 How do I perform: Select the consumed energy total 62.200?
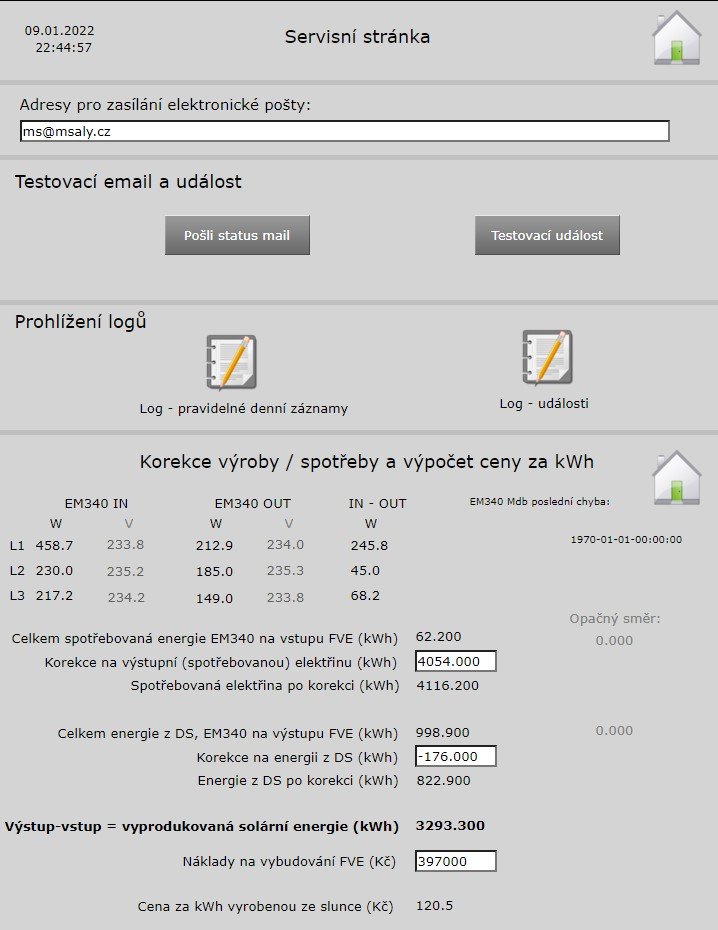[x=439, y=637]
